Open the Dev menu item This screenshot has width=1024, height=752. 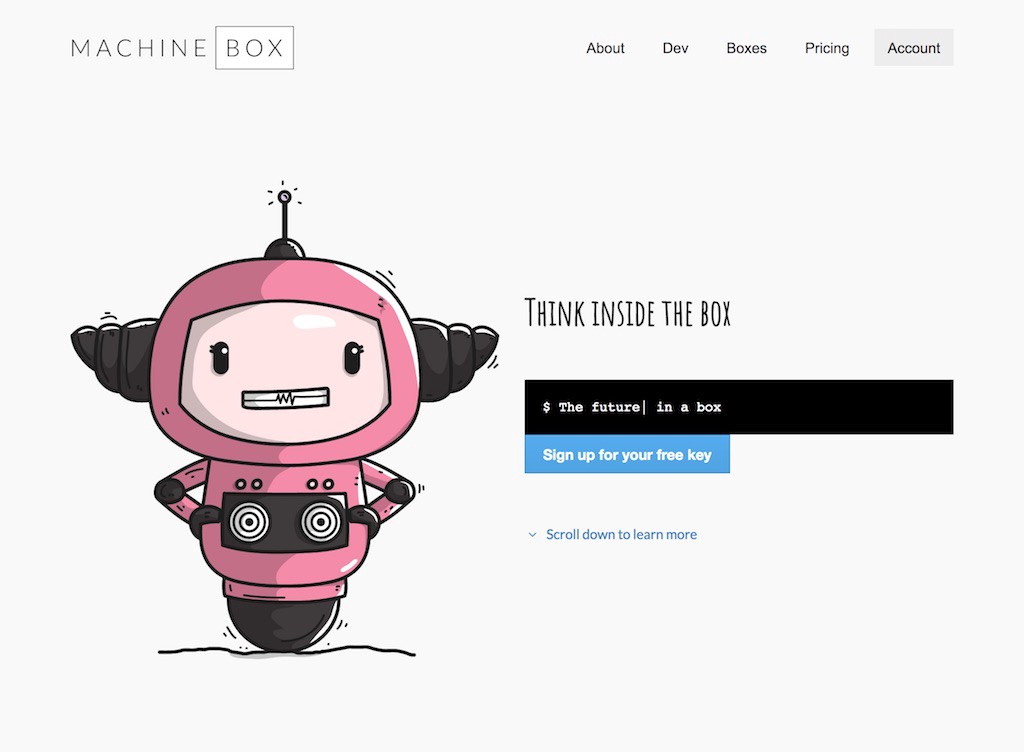pos(675,48)
